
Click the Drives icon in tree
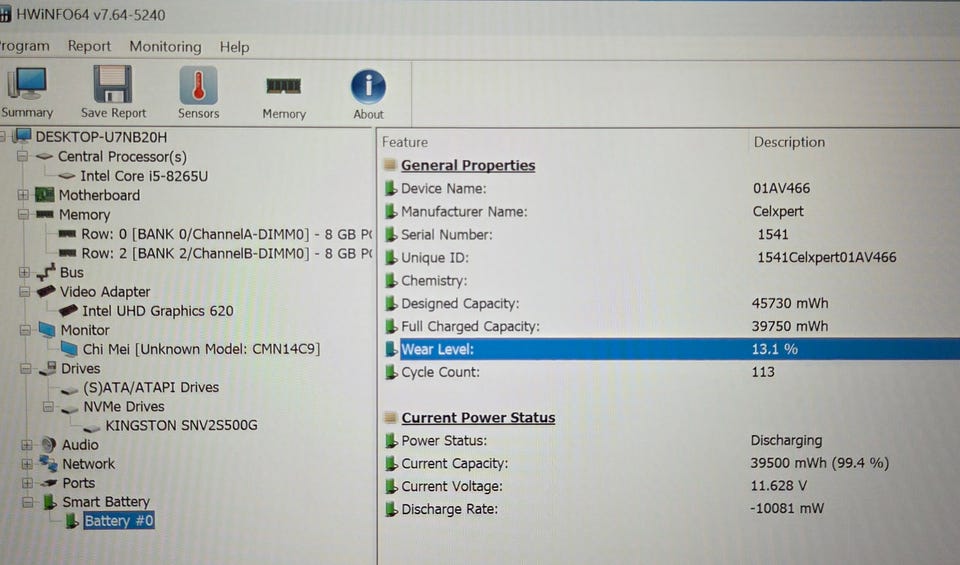(48, 369)
